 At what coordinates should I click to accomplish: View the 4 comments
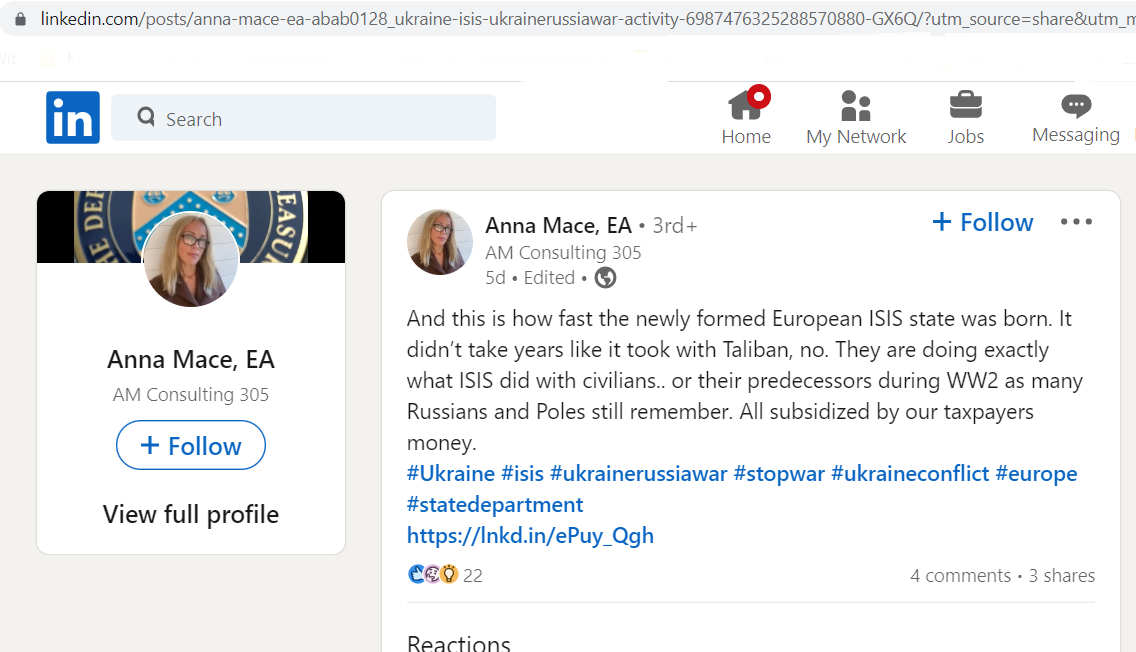(x=960, y=575)
